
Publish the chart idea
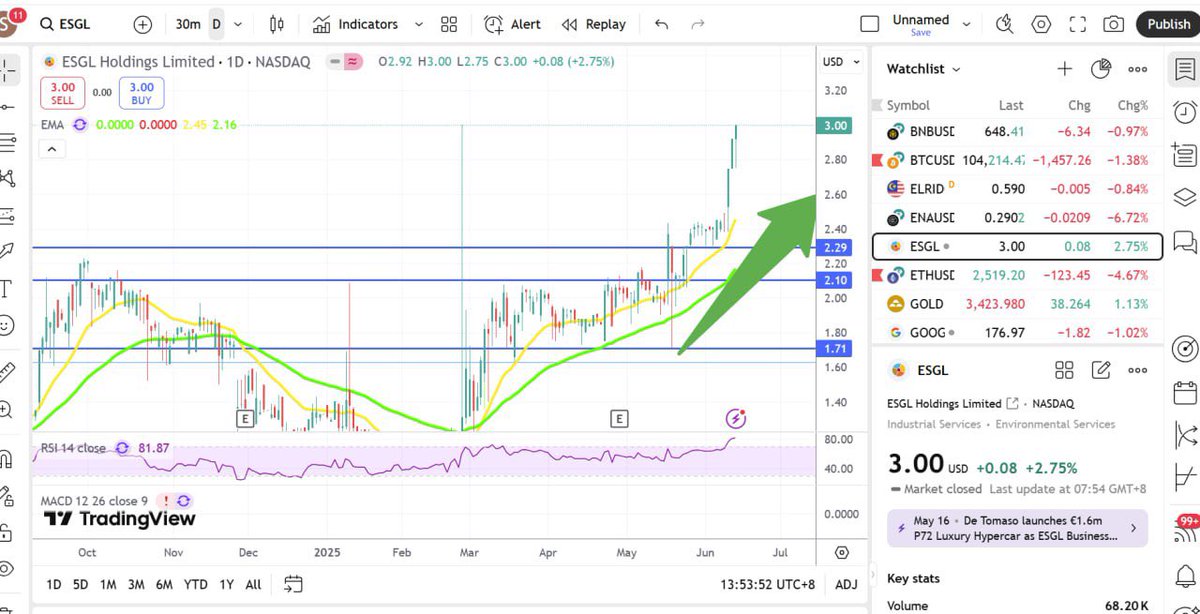click(x=1168, y=24)
